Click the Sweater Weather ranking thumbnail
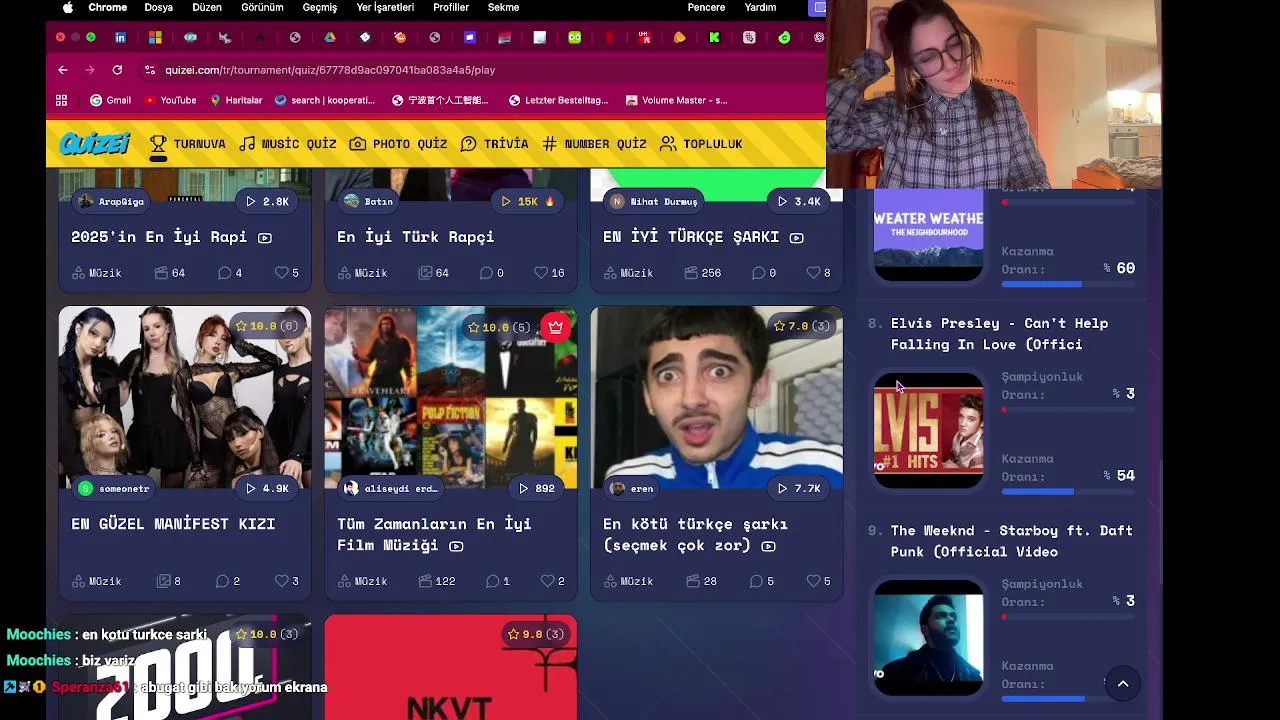This screenshot has width=1280, height=720. pos(929,235)
